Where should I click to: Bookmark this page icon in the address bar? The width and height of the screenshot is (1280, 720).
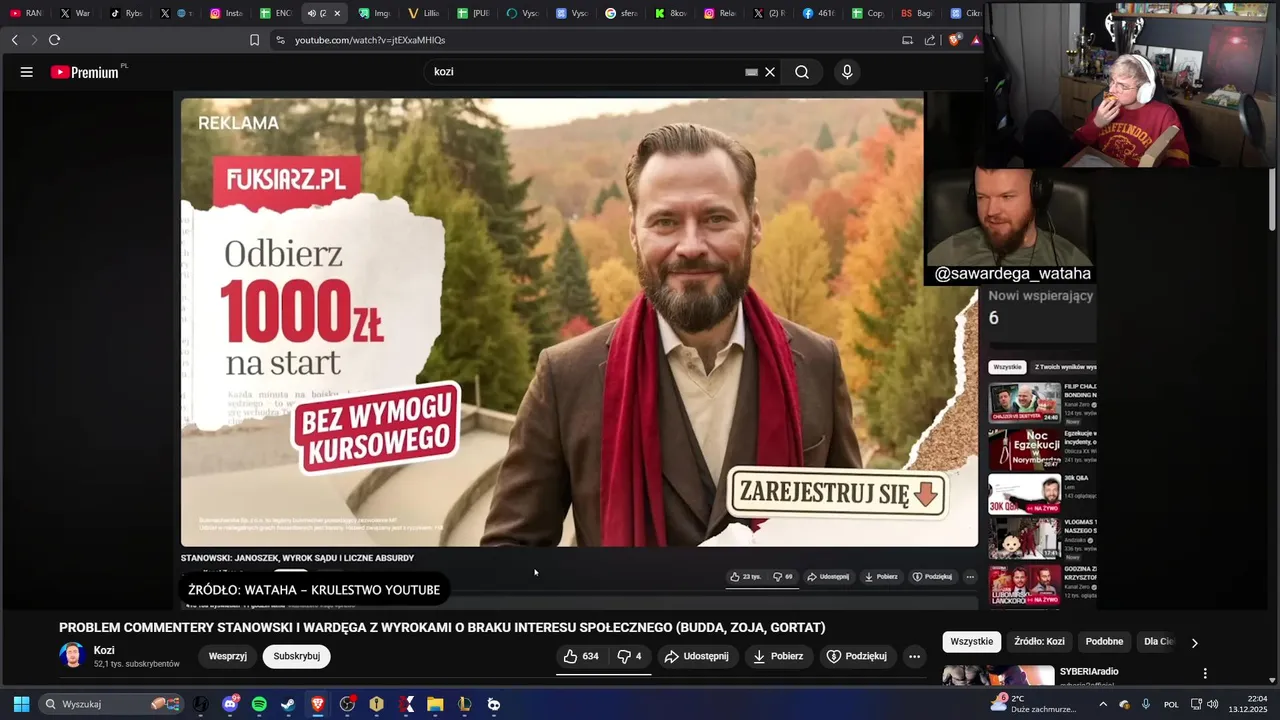click(254, 40)
